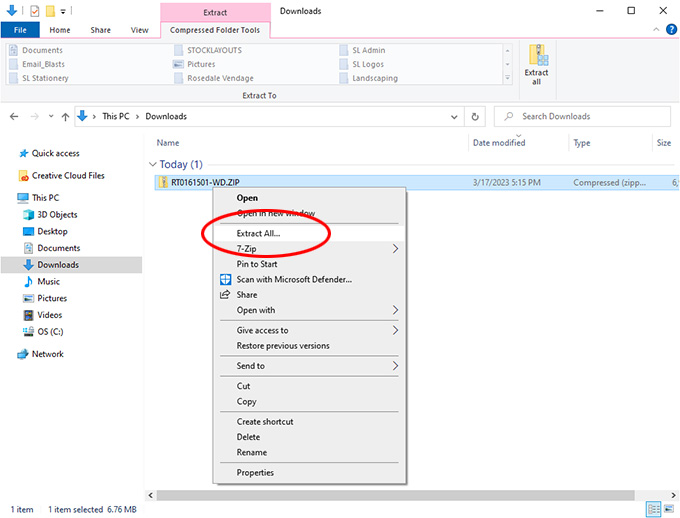This screenshot has height=518, width=680.
Task: Click the Up folder arrow icon
Action: click(x=65, y=116)
